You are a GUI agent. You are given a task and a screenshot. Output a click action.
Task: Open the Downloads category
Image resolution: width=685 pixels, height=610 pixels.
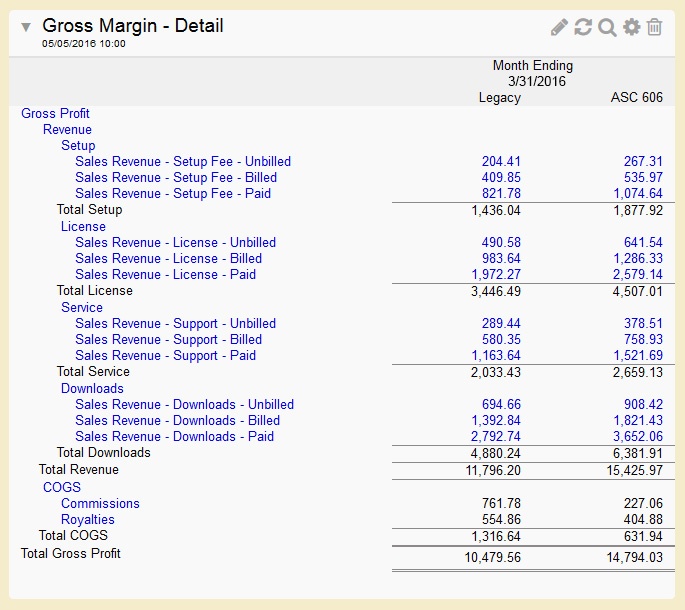[x=92, y=388]
